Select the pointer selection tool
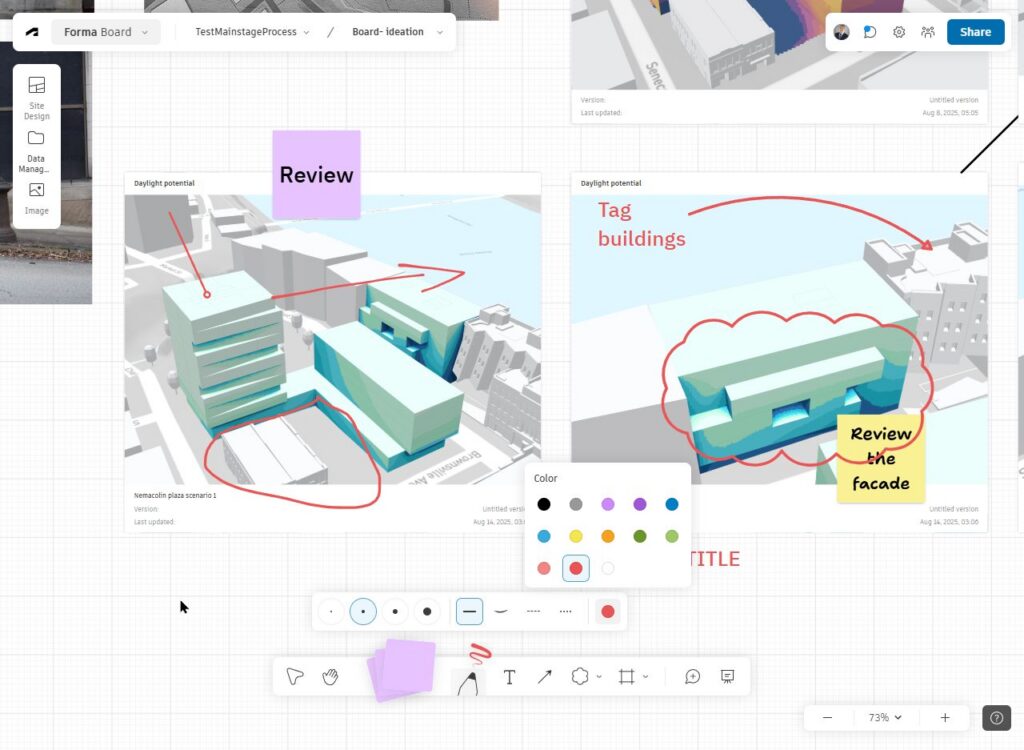This screenshot has width=1024, height=750. [294, 677]
